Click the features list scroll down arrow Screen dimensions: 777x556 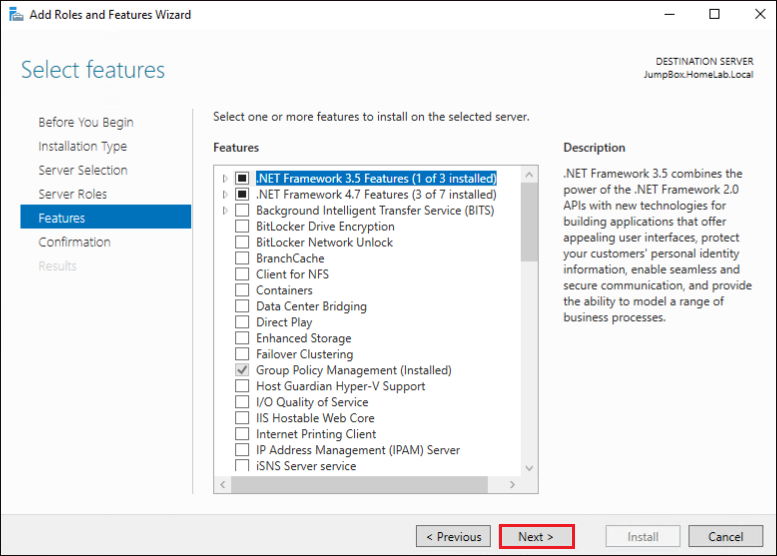[x=529, y=468]
